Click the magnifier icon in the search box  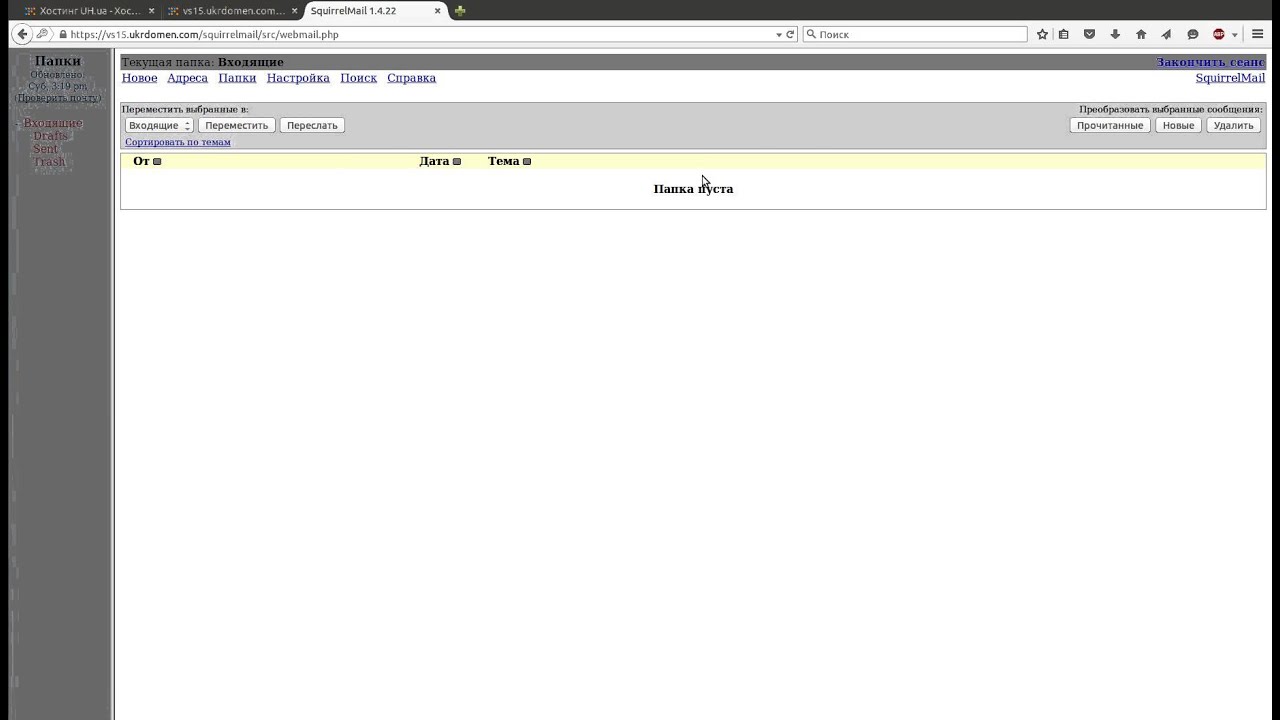pos(811,34)
